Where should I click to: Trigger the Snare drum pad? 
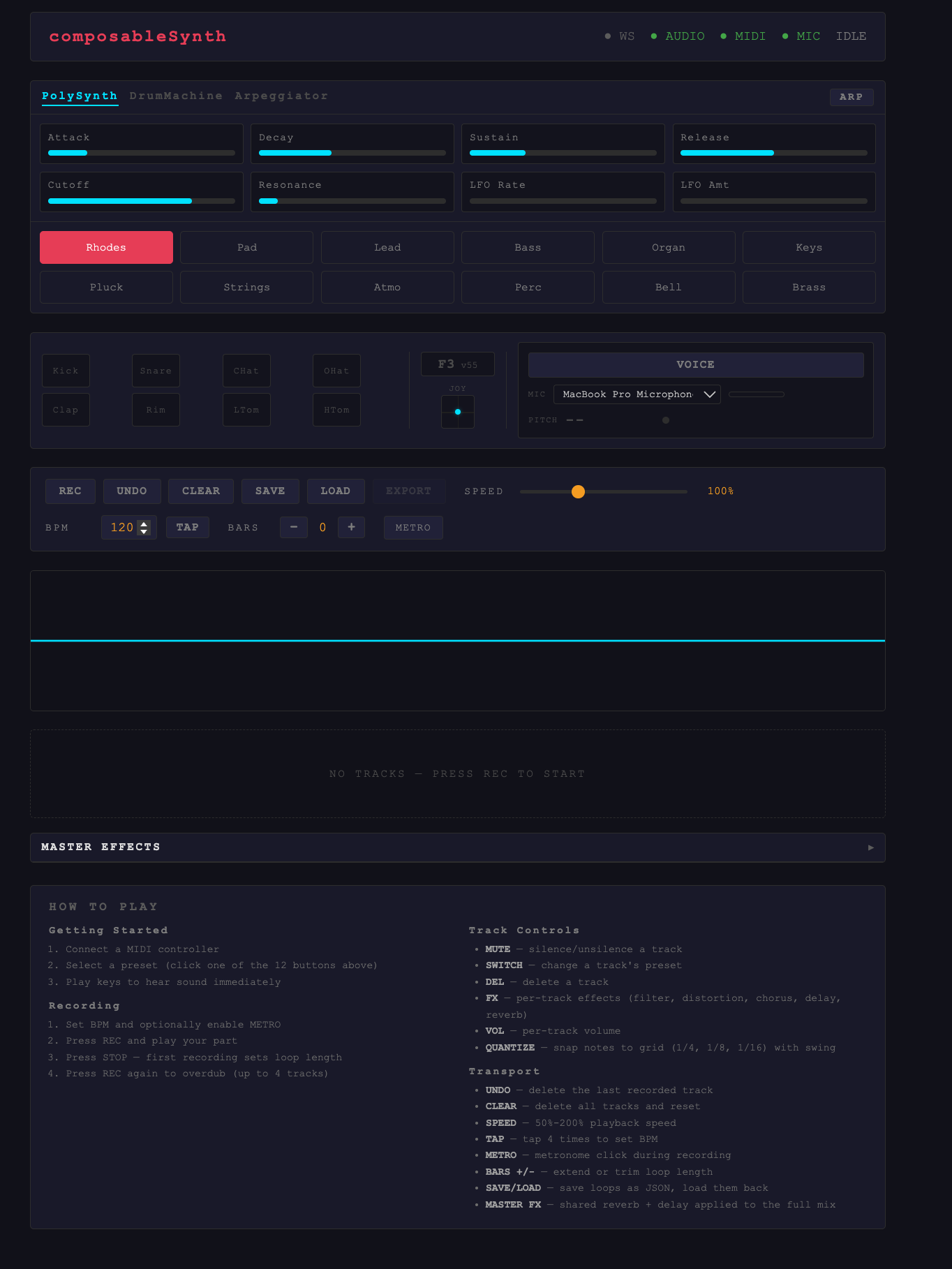[x=156, y=371]
